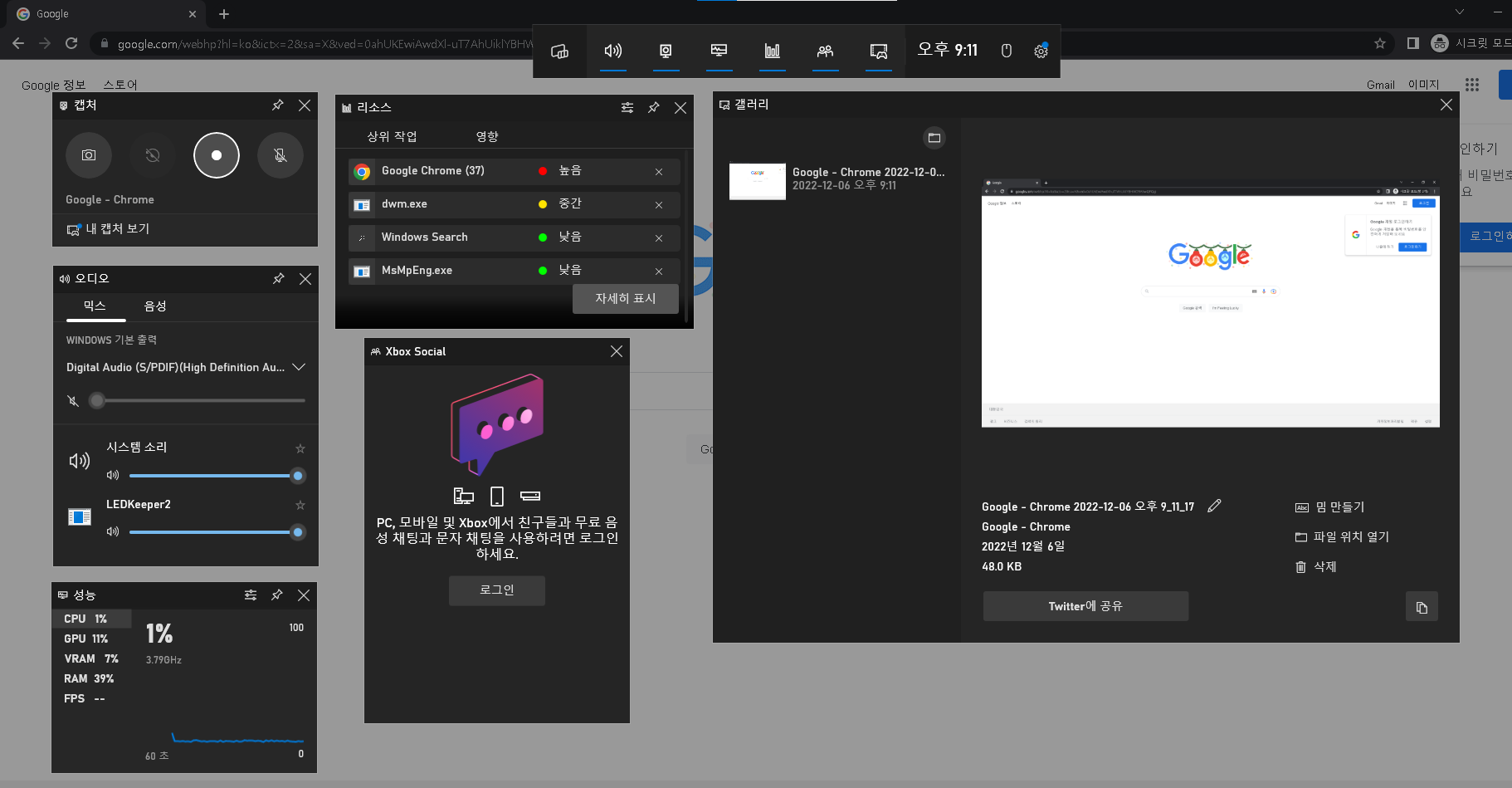
Task: Sort by 영향 column header
Action: coord(487,136)
